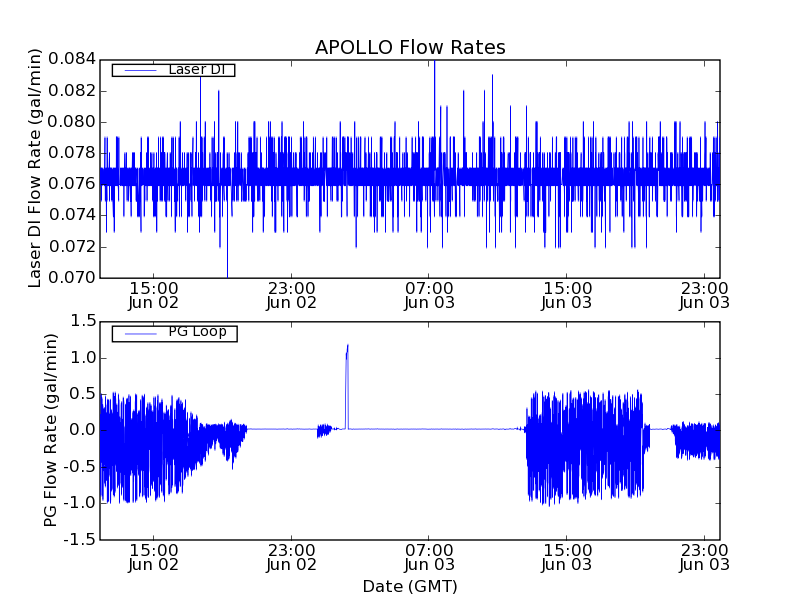Click the blue line sample in PG Loop legend
Screen dimensions: 800x600
coord(139,333)
